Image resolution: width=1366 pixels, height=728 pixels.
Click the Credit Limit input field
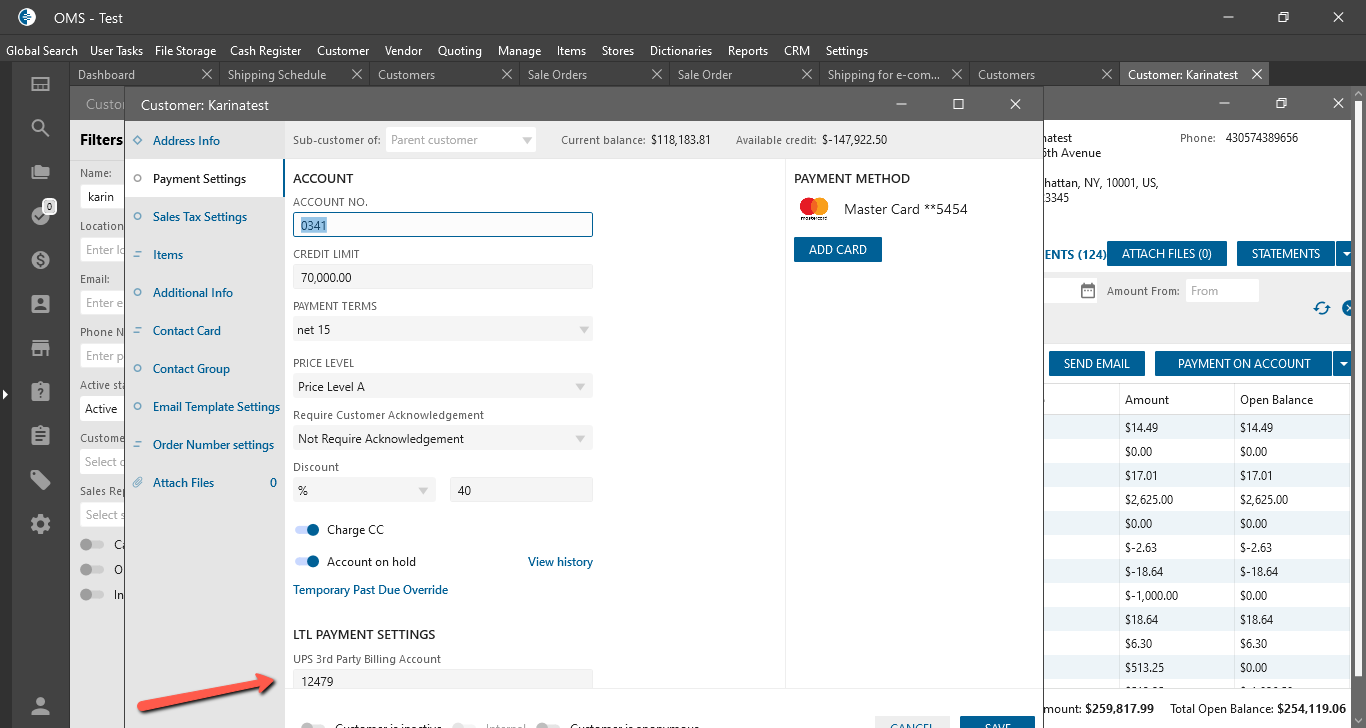(x=442, y=277)
